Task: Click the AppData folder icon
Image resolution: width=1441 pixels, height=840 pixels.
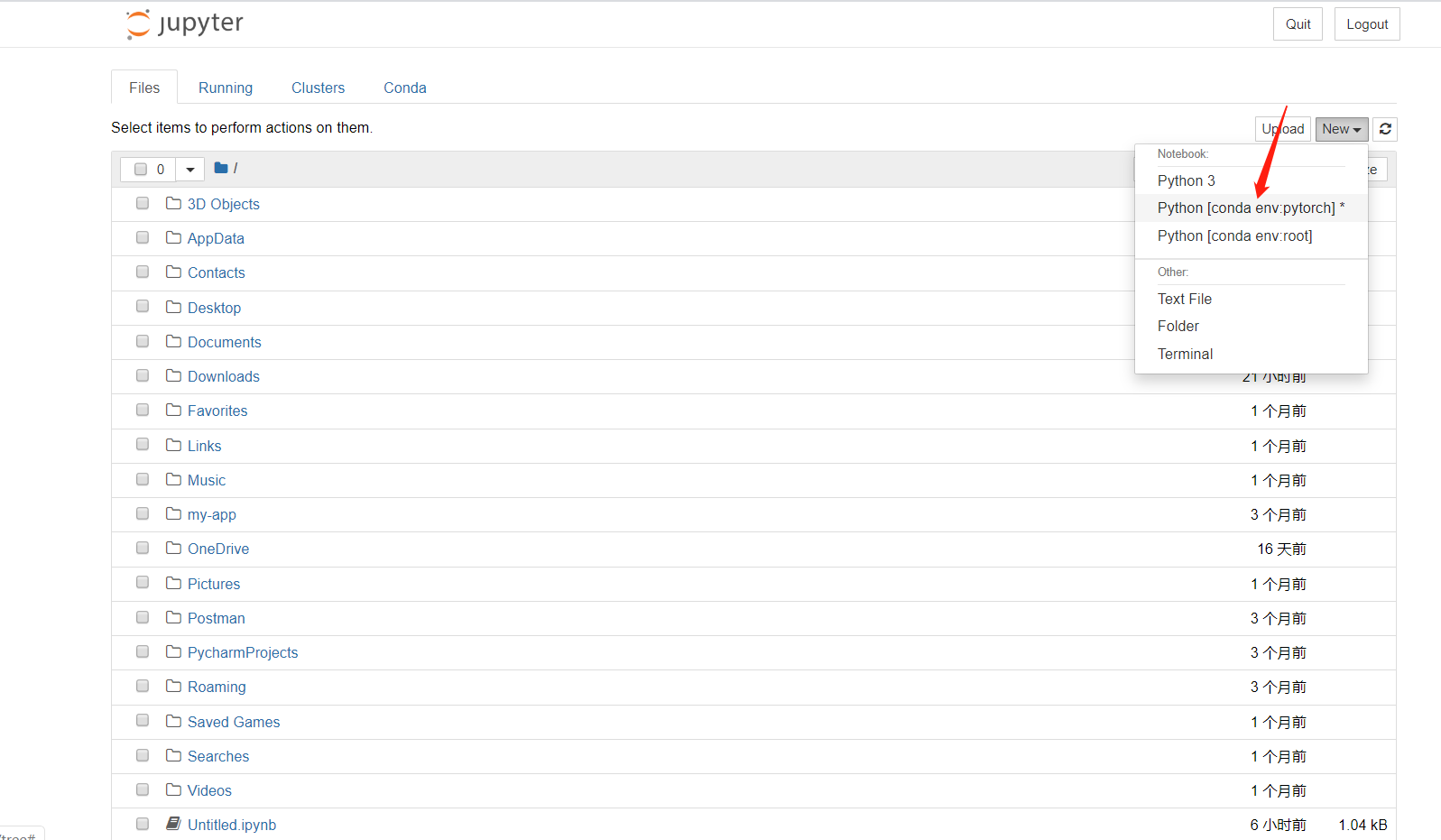Action: coord(174,238)
